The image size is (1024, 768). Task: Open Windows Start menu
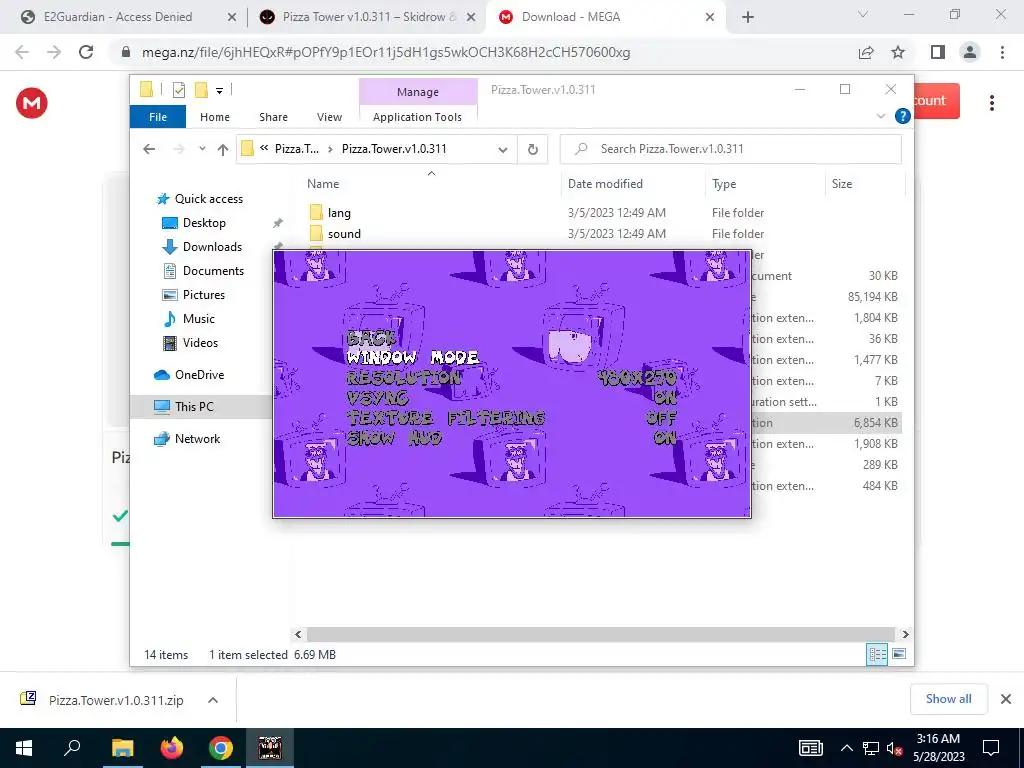click(x=24, y=748)
